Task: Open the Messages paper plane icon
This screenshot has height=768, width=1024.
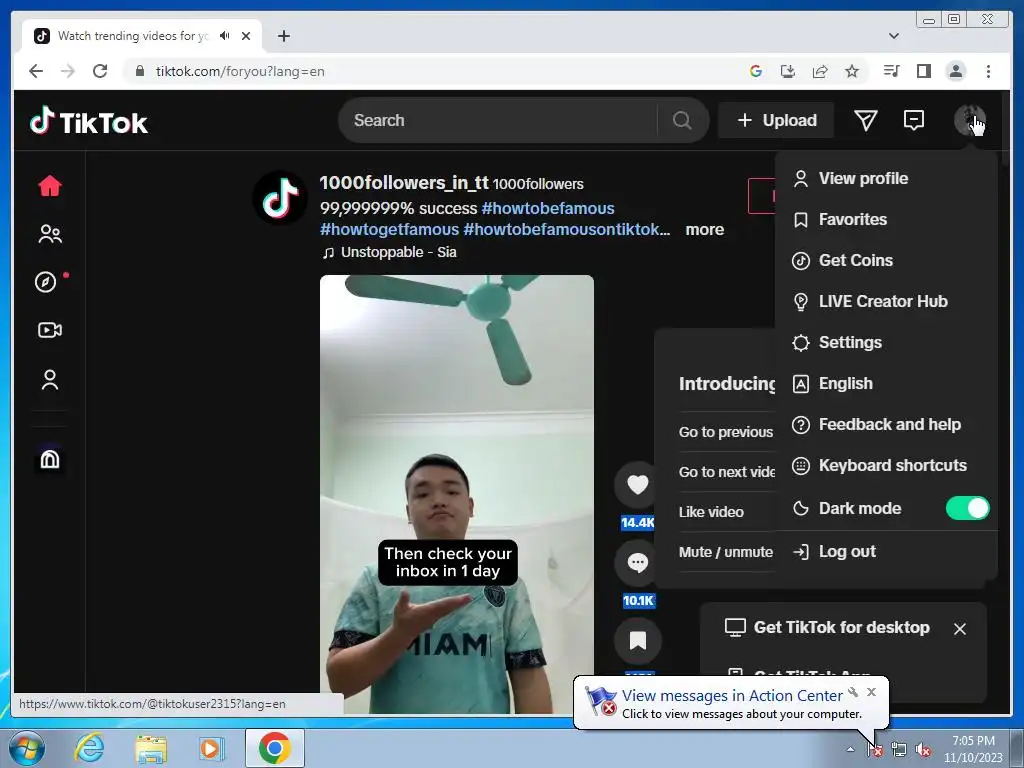Action: (865, 120)
